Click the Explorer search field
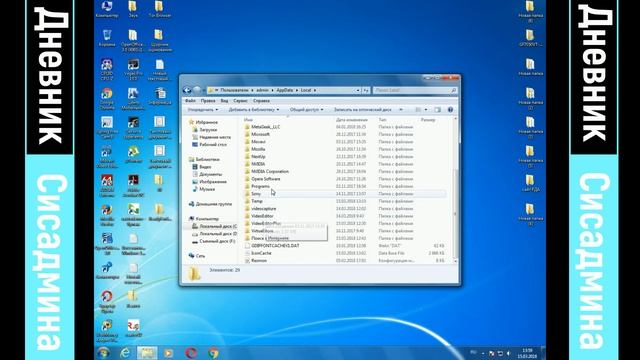 point(415,90)
